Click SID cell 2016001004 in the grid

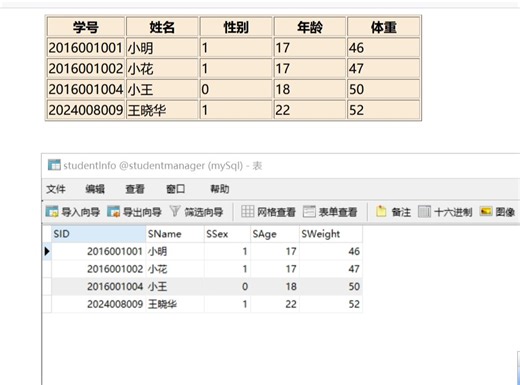coord(99,286)
